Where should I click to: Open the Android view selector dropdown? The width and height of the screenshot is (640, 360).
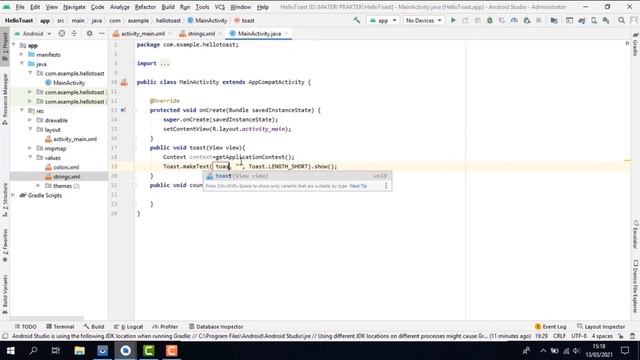(x=33, y=33)
